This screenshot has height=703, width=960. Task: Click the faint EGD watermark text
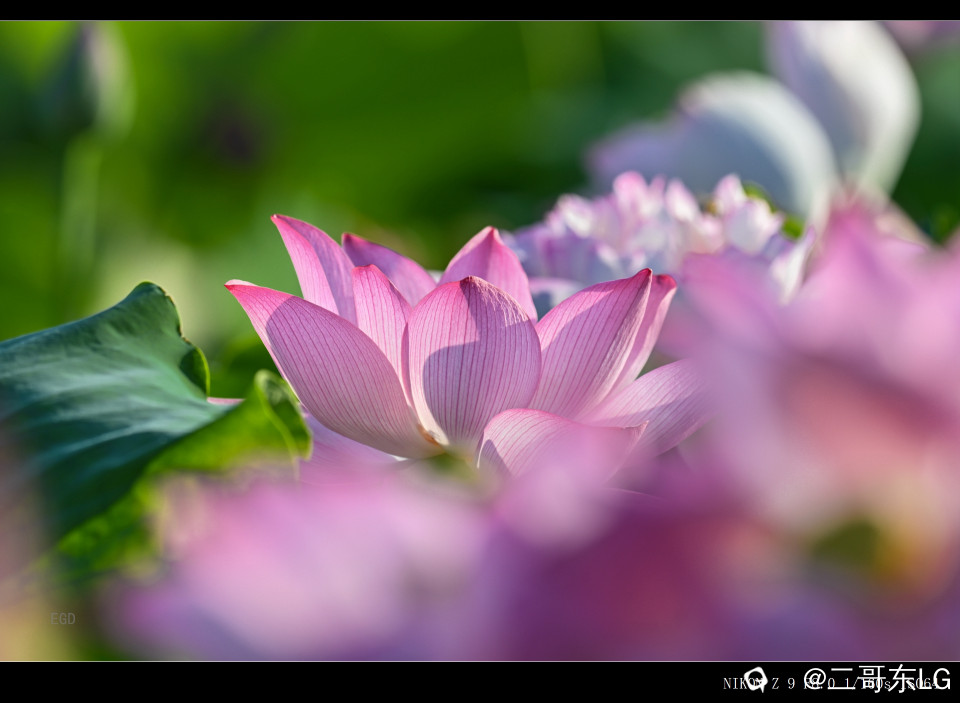(63, 619)
